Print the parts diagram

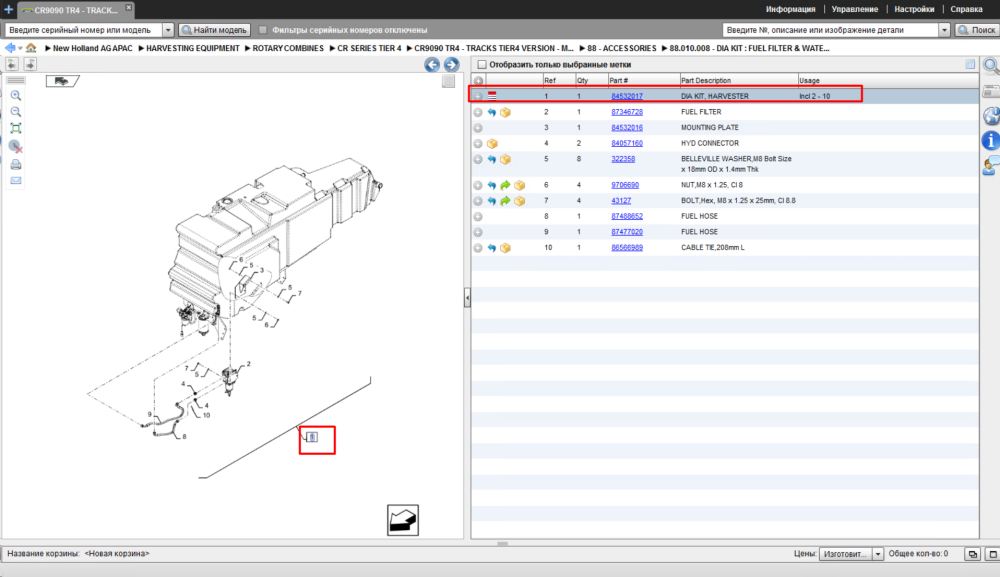point(16,164)
